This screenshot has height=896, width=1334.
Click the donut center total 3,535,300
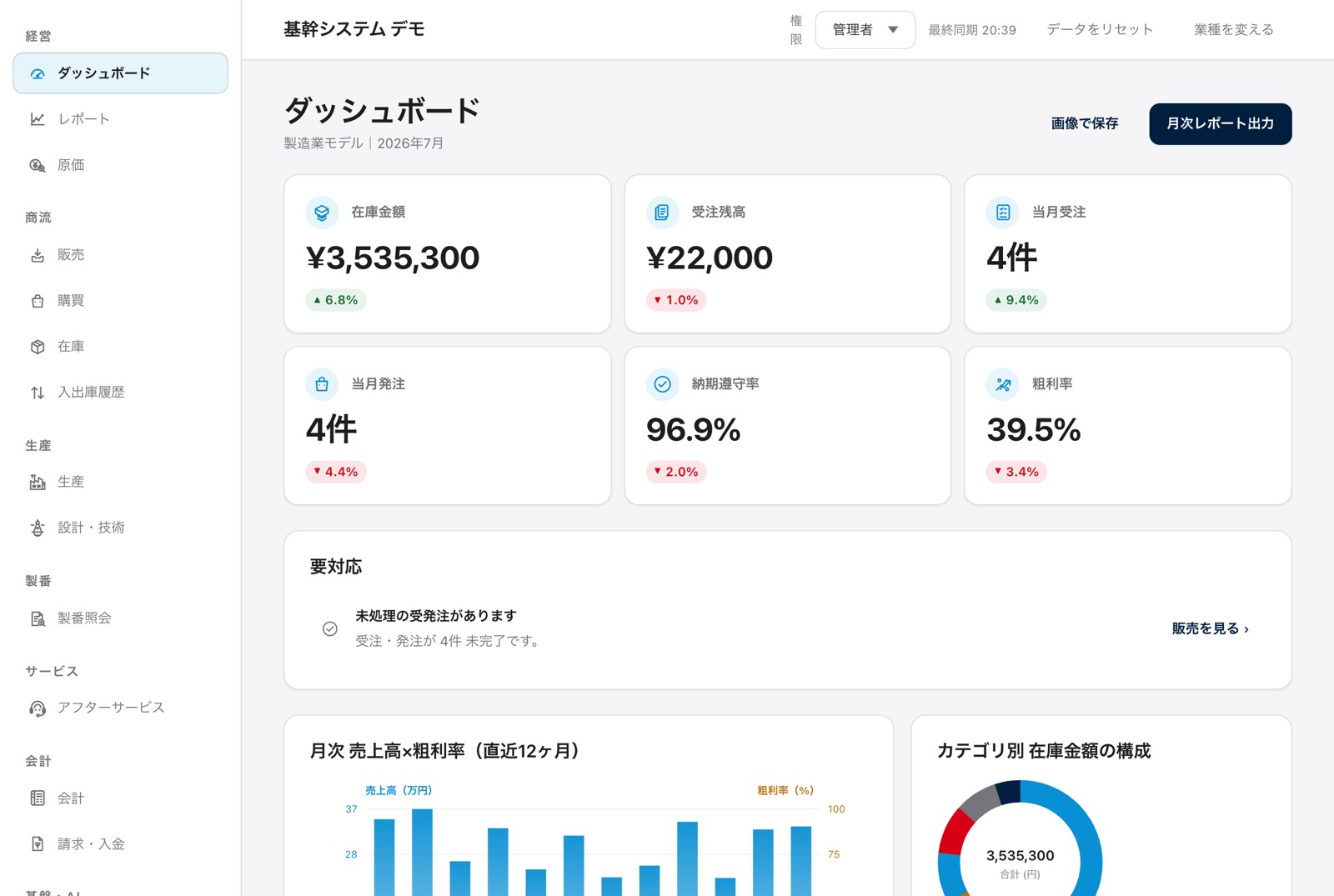coord(1020,856)
